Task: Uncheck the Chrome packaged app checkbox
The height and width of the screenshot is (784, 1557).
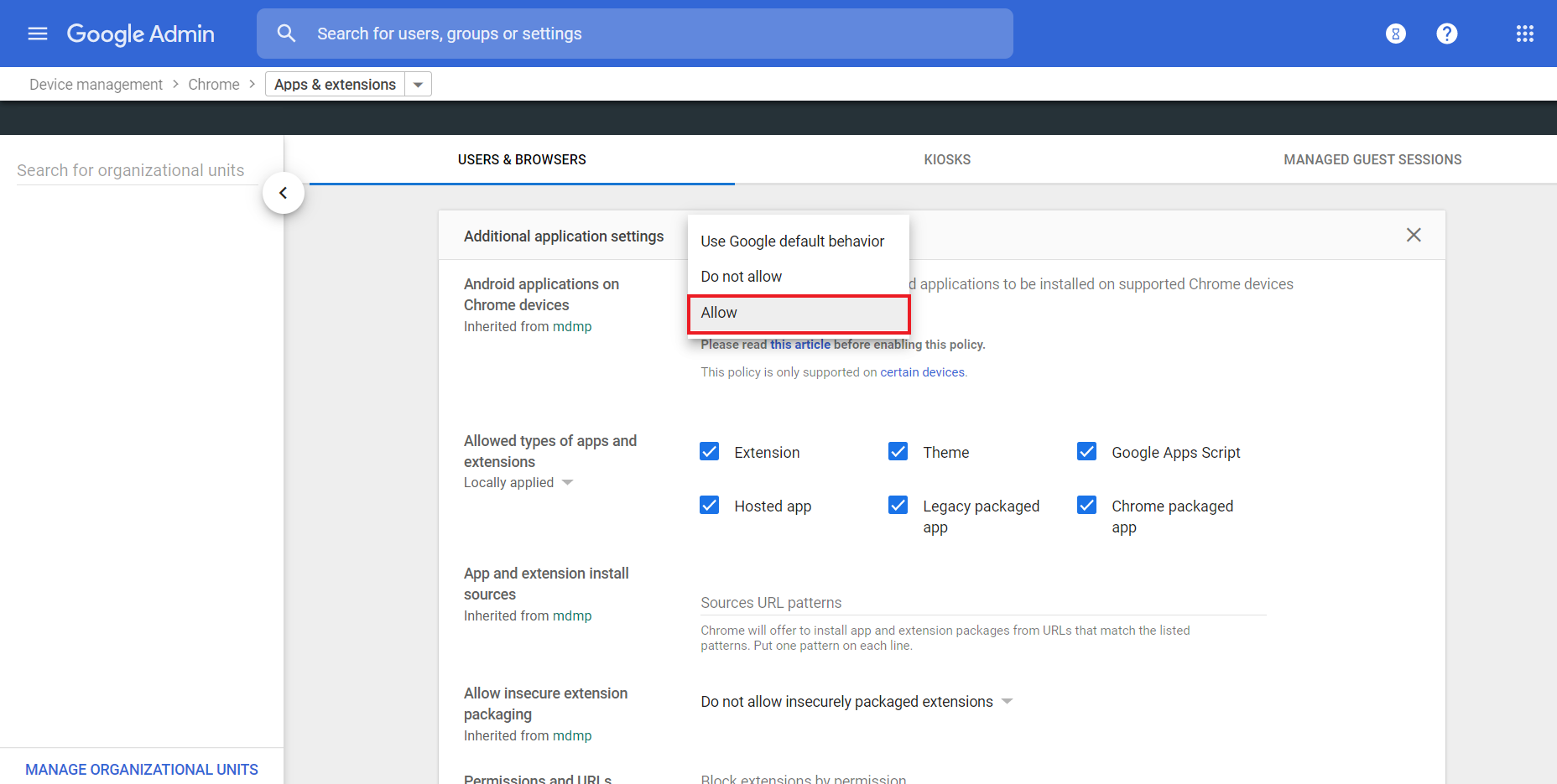Action: coord(1087,505)
